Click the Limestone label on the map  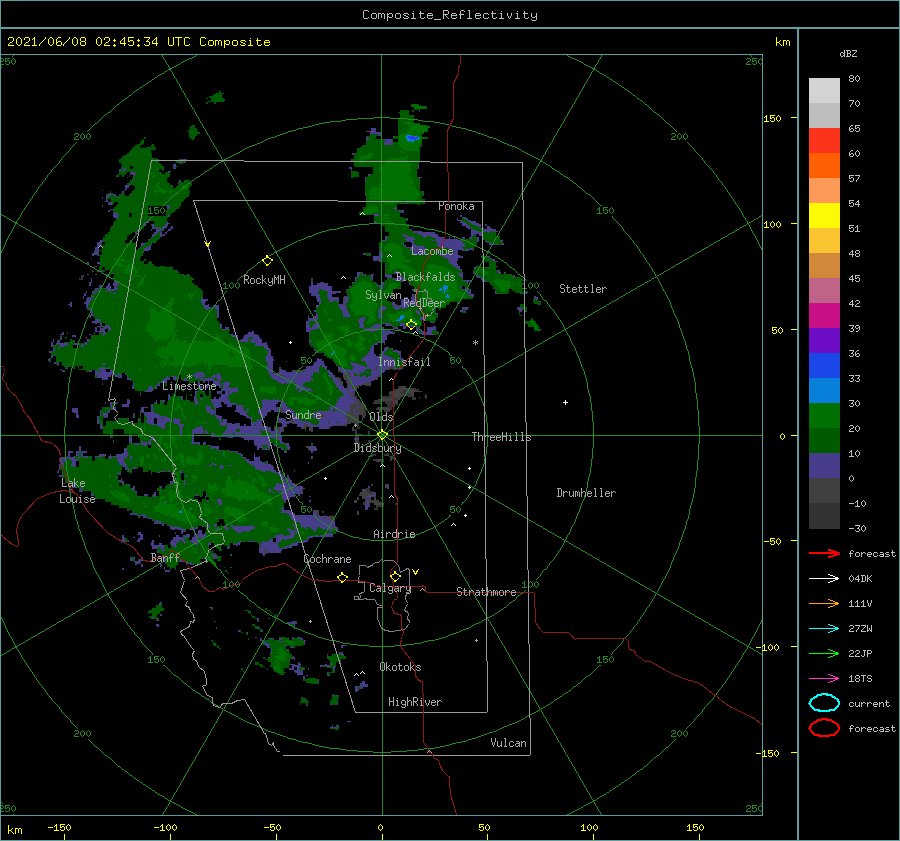point(189,386)
